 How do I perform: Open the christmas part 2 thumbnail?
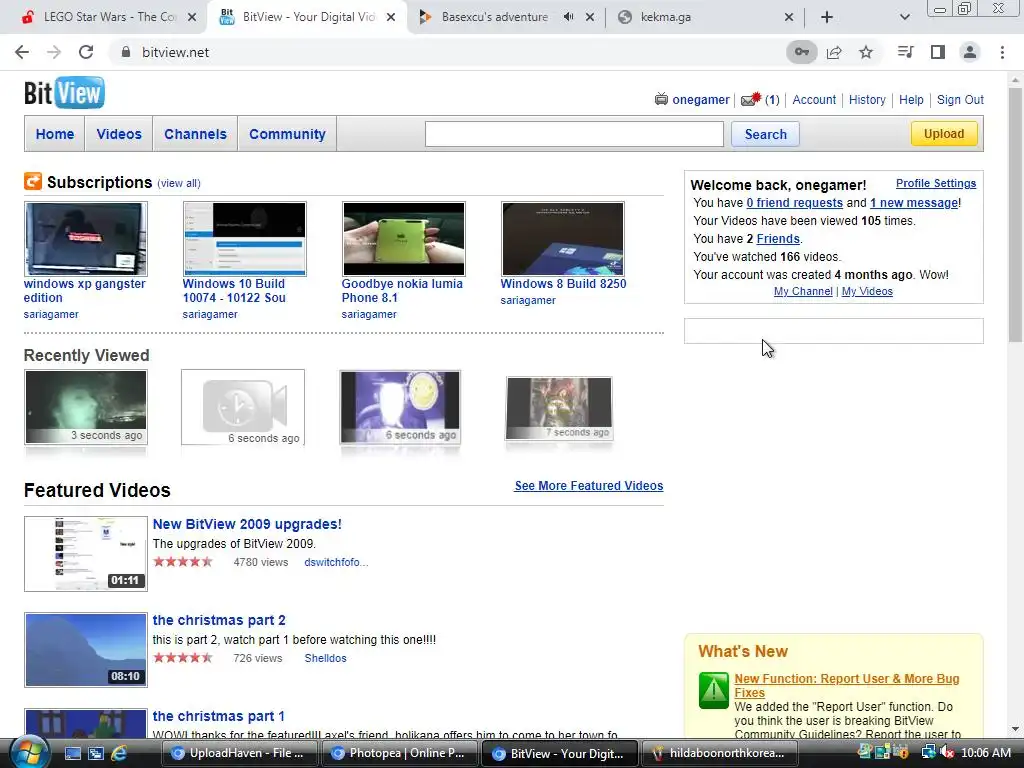coord(86,650)
